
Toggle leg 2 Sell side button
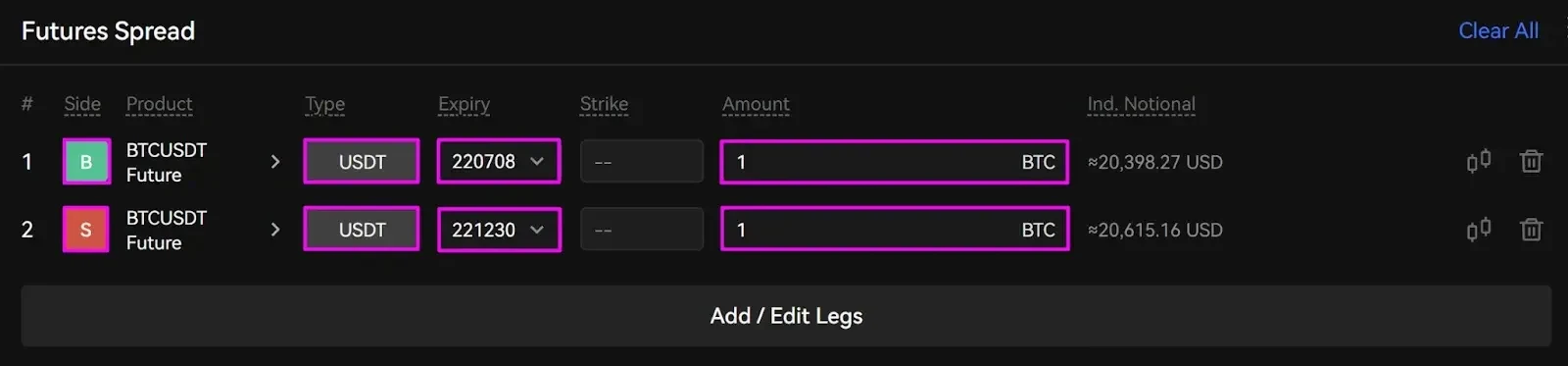coord(86,230)
